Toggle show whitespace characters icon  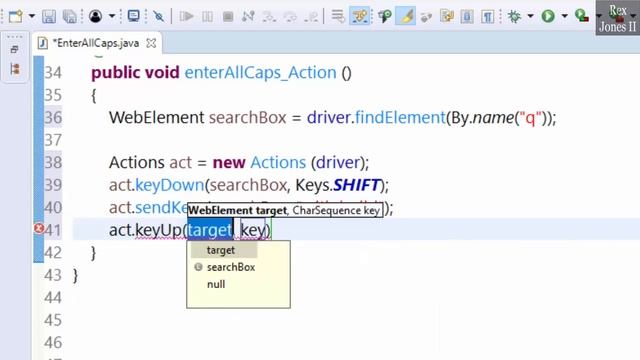coord(487,16)
